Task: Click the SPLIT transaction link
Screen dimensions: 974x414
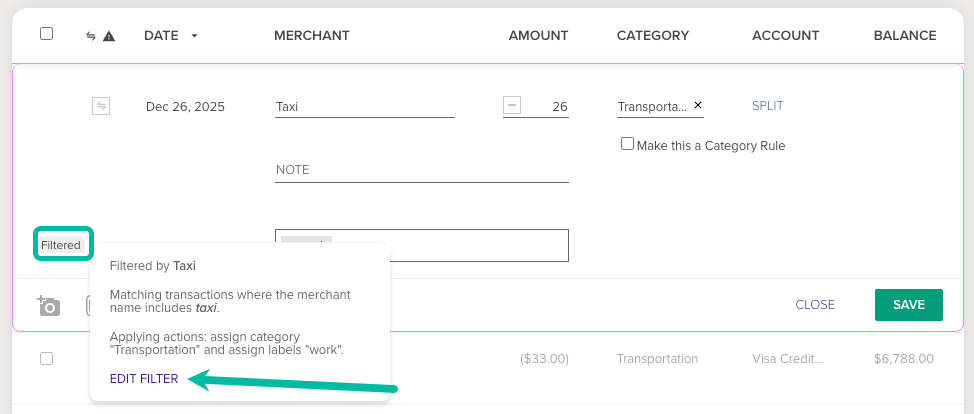Action: [x=768, y=106]
